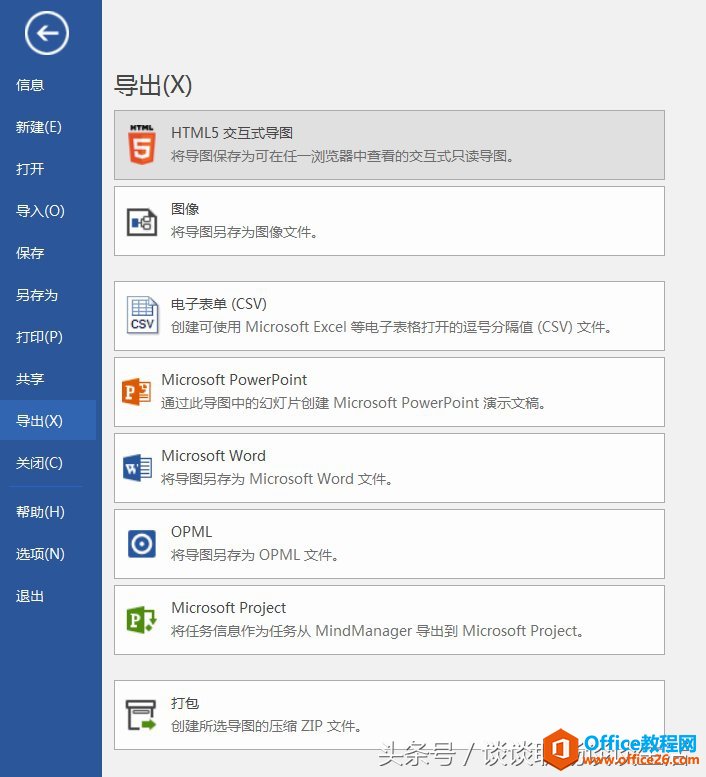Click the 导出(X) page heading
Image resolution: width=706 pixels, height=777 pixels.
(153, 85)
